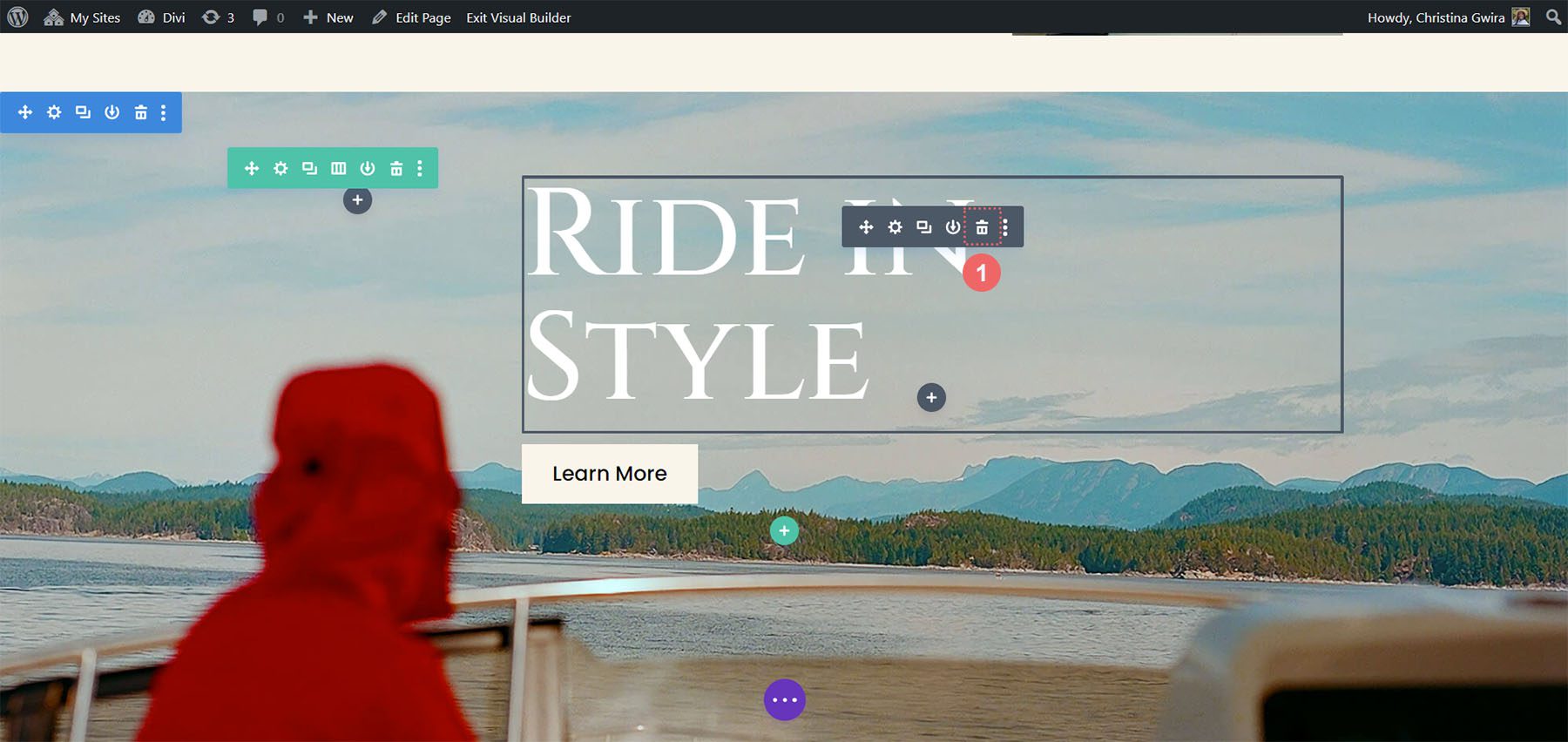Toggle module disable power icon in dark toolbar
The image size is (1568, 742).
pos(953,227)
